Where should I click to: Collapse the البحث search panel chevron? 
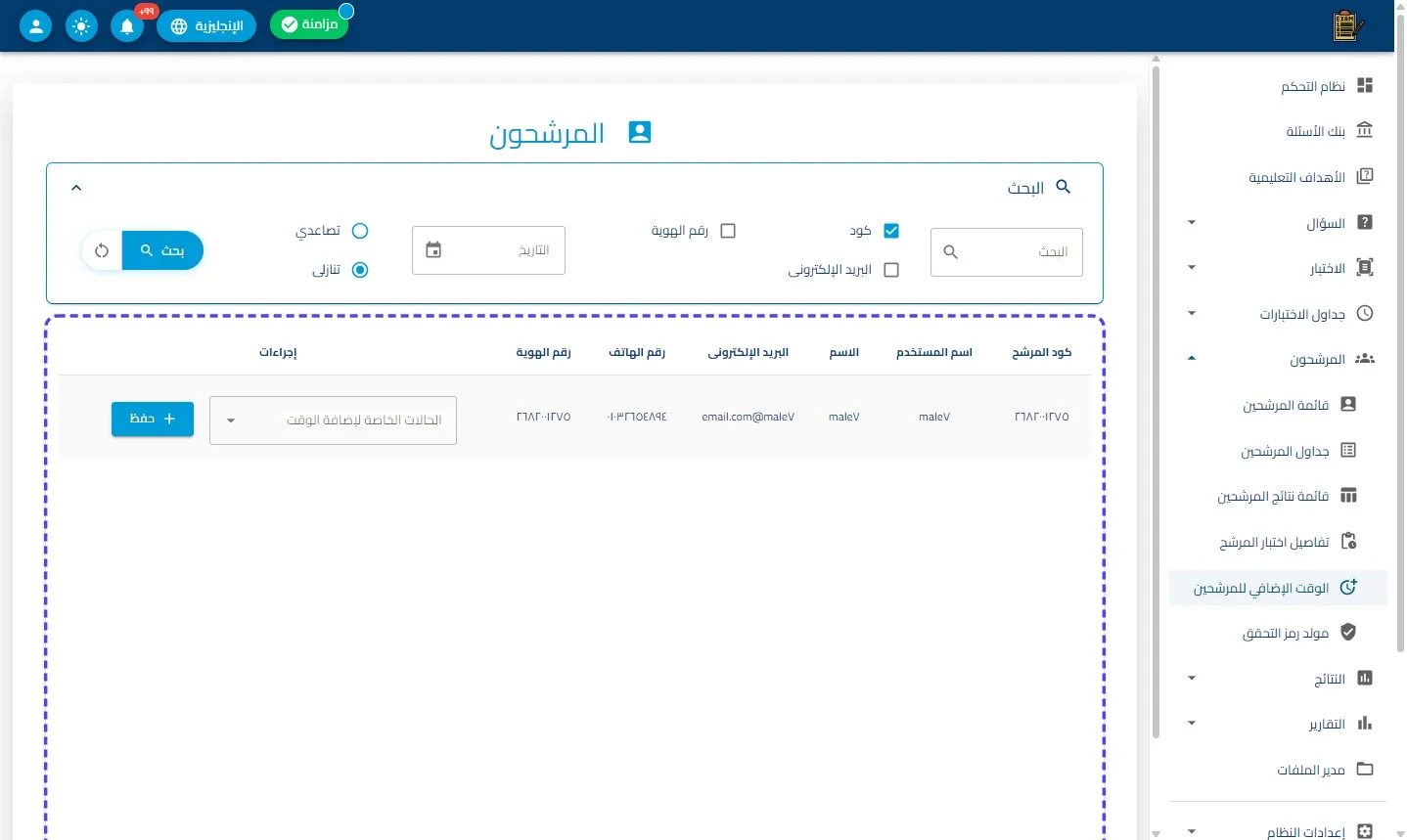click(76, 188)
